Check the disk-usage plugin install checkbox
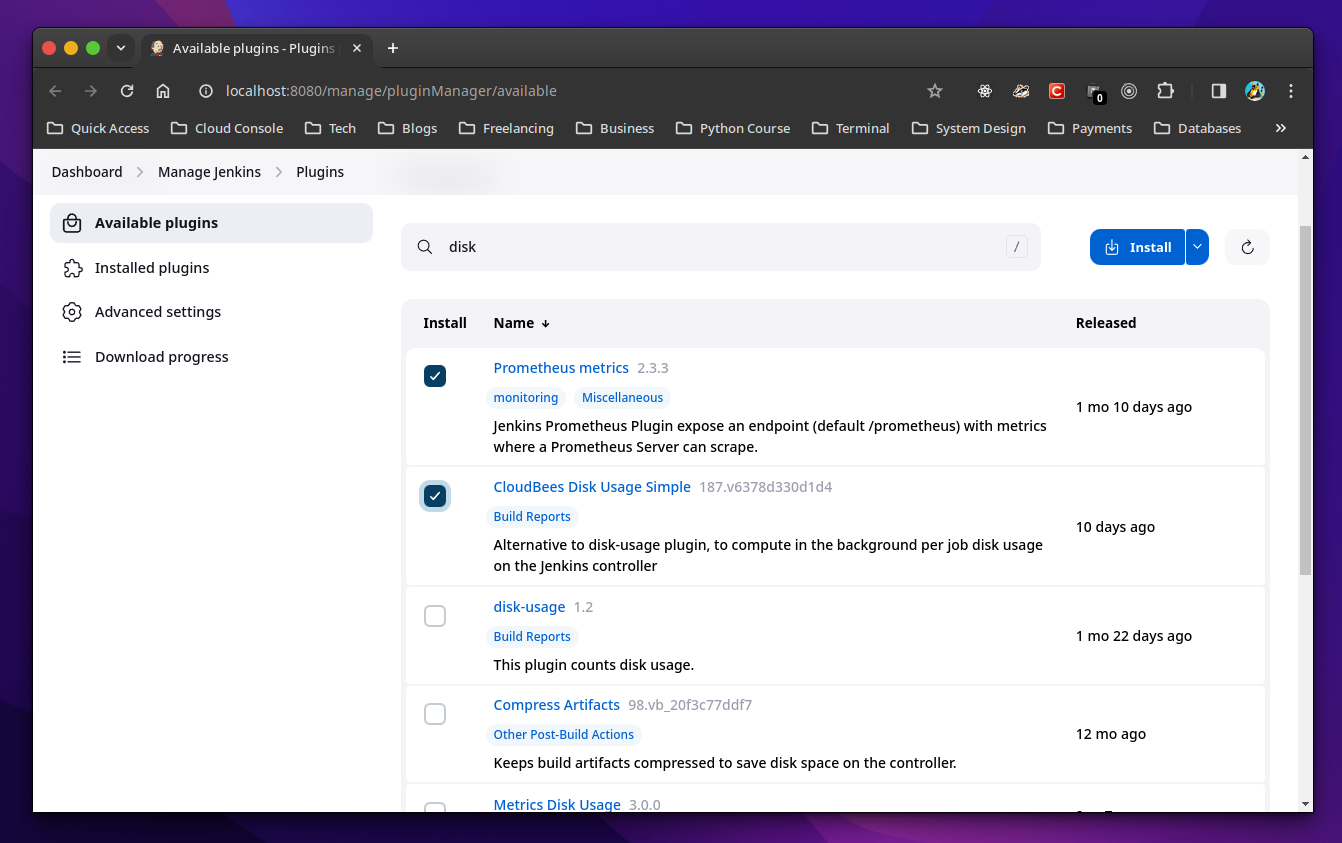 pos(435,616)
